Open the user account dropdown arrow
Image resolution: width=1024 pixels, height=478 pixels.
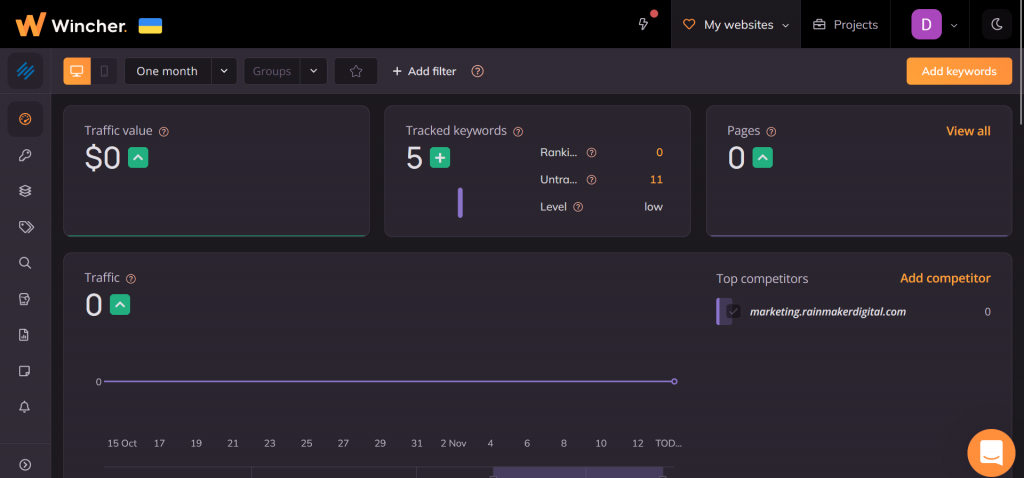(x=954, y=25)
